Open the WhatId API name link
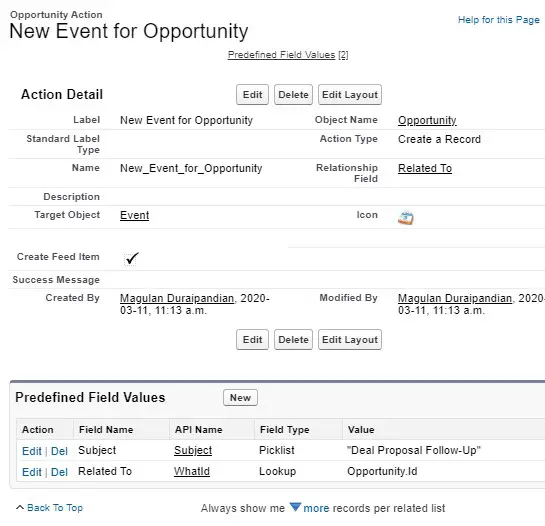545x526 pixels. [x=192, y=471]
